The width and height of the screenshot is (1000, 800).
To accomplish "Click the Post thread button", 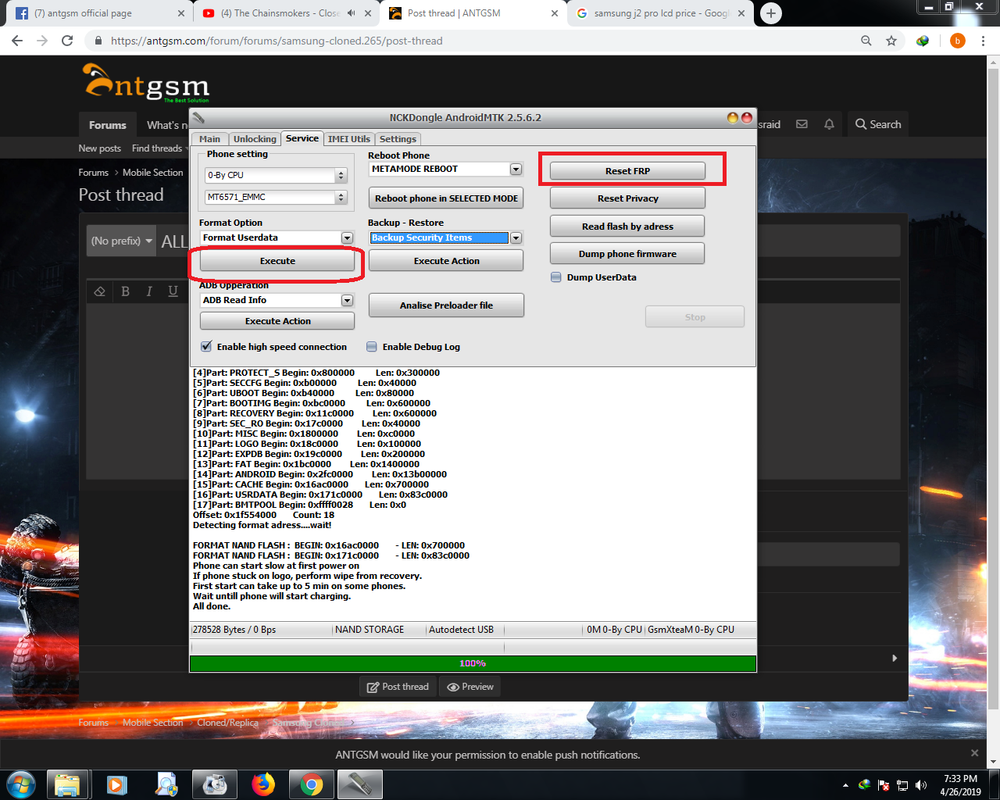I will [x=398, y=686].
